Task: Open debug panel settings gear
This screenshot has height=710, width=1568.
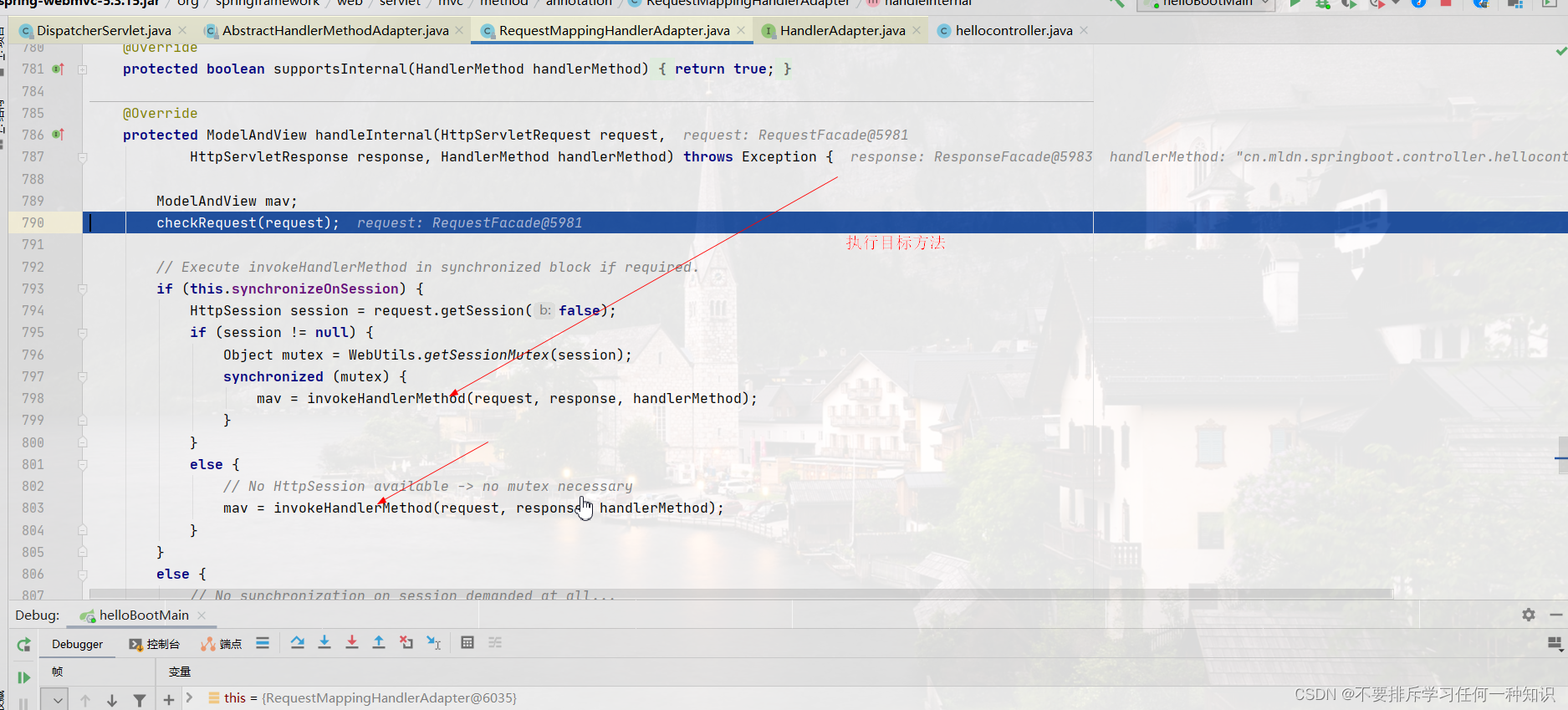Action: click(1529, 615)
